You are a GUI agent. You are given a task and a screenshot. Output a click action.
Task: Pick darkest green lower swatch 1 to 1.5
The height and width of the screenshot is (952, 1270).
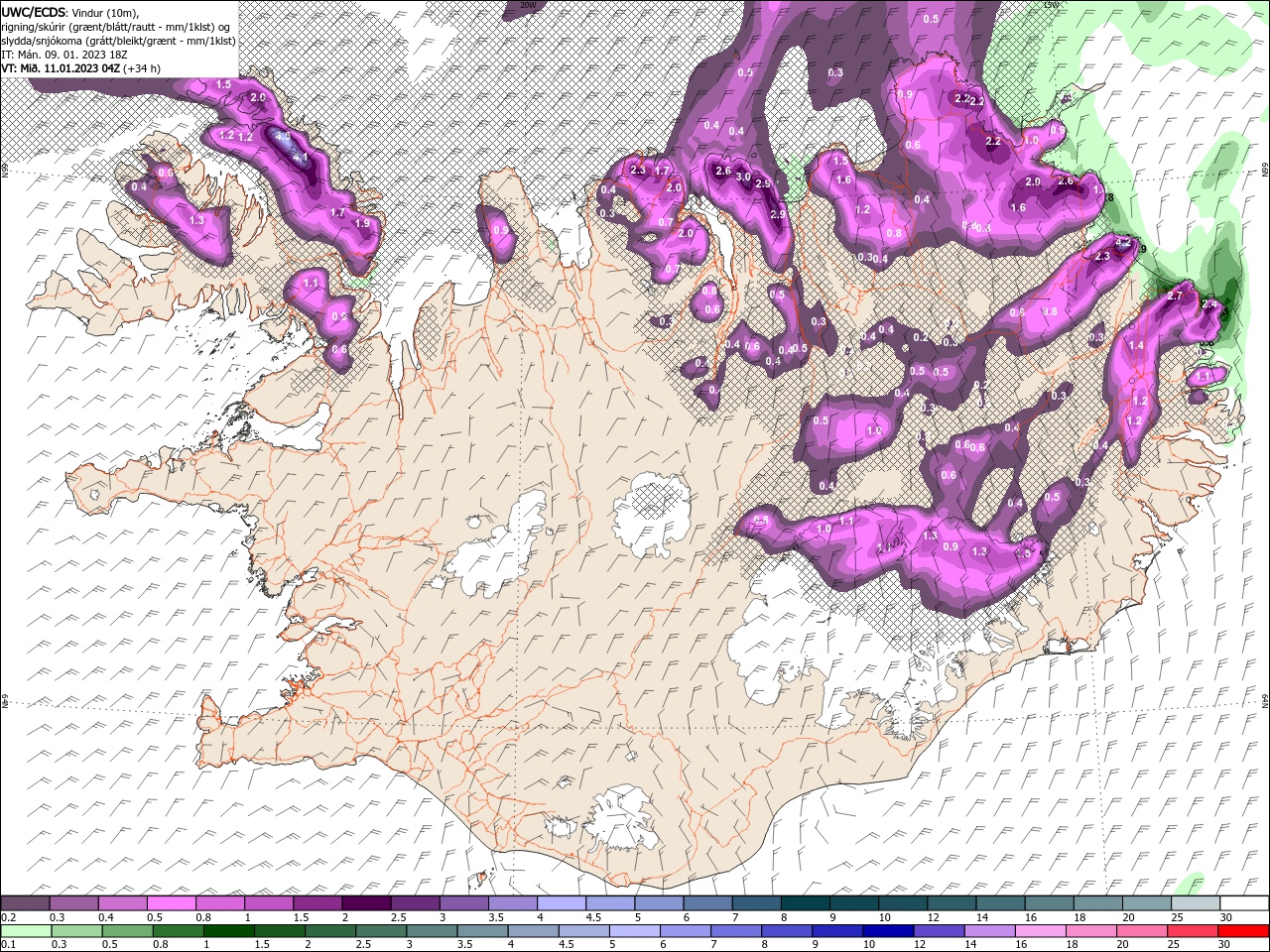(229, 931)
